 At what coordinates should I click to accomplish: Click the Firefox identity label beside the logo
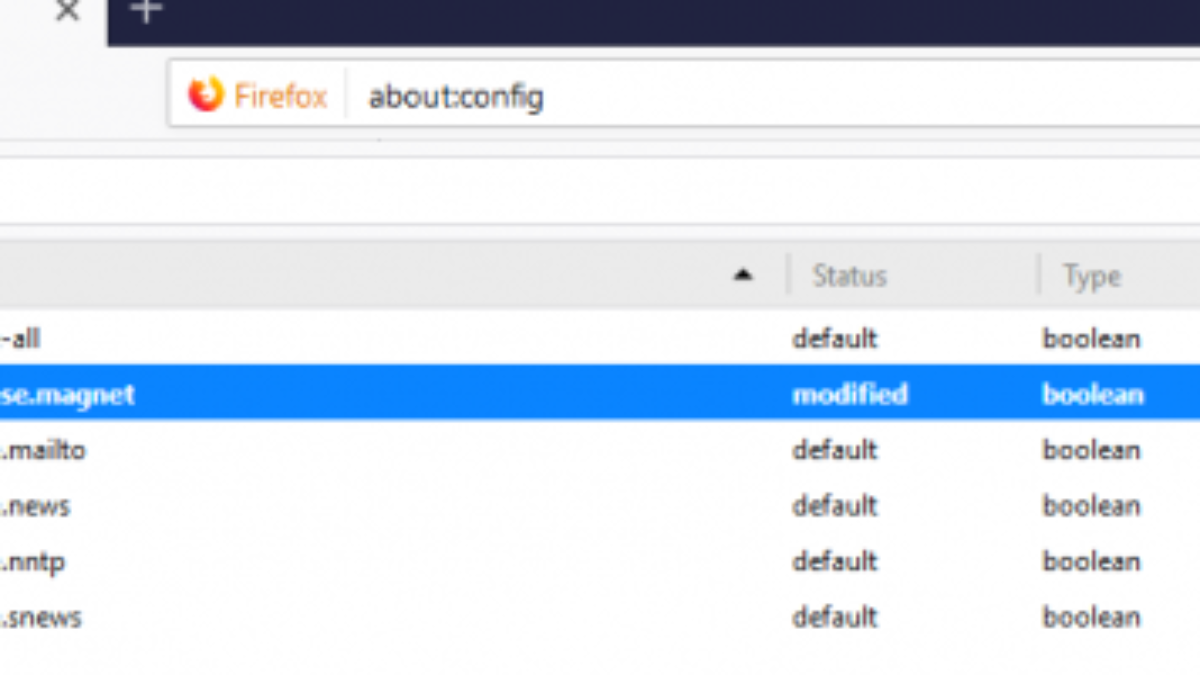(280, 96)
